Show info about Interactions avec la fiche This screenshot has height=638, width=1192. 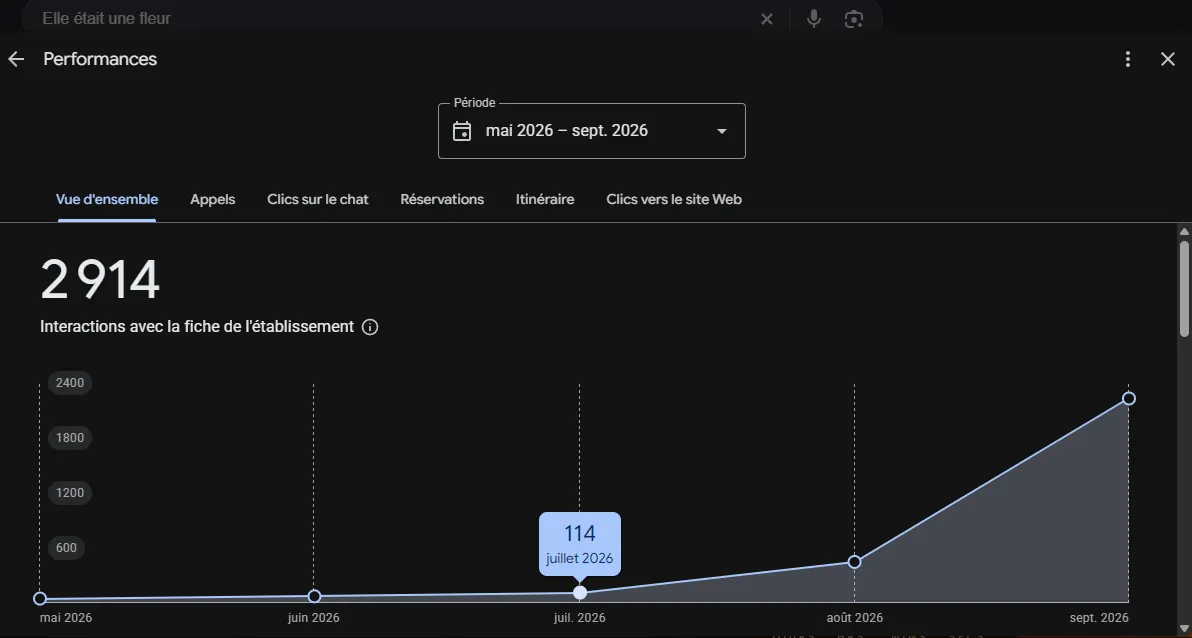(x=370, y=327)
